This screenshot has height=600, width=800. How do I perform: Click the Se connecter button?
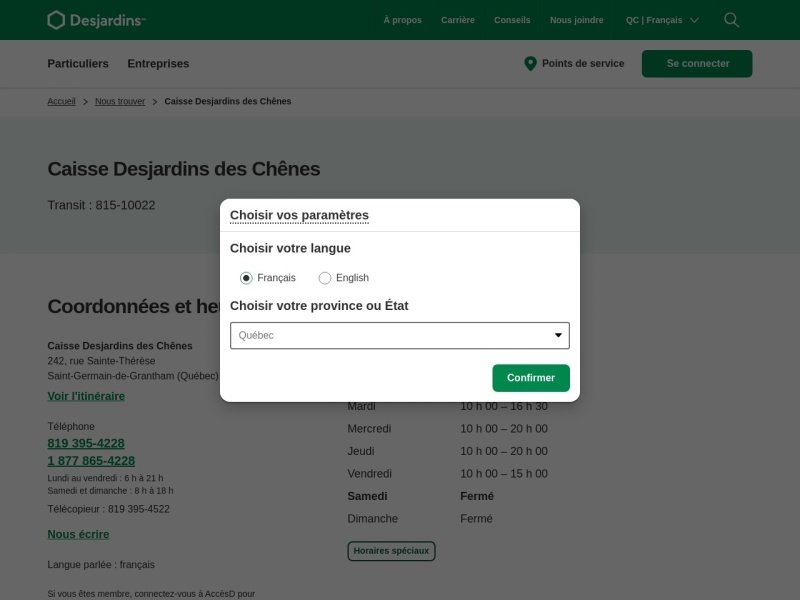697,64
